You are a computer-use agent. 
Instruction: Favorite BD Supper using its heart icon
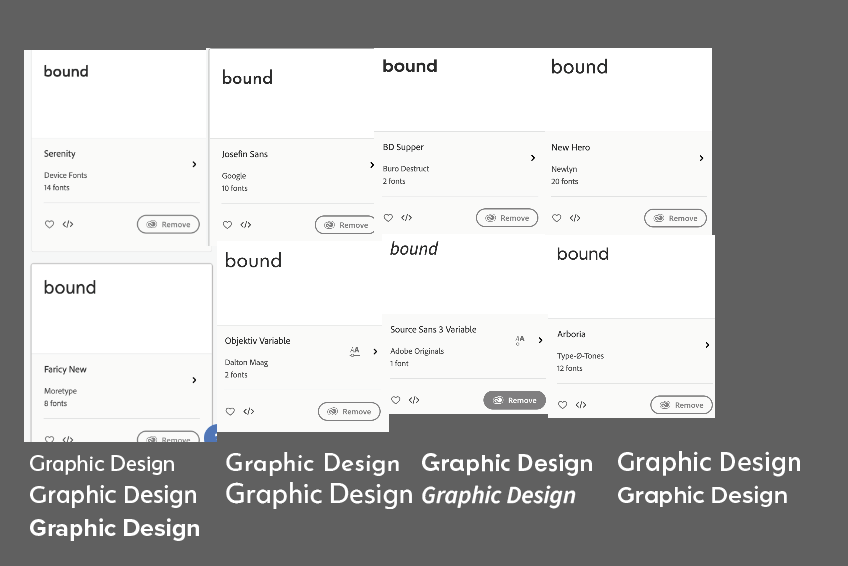(x=388, y=217)
